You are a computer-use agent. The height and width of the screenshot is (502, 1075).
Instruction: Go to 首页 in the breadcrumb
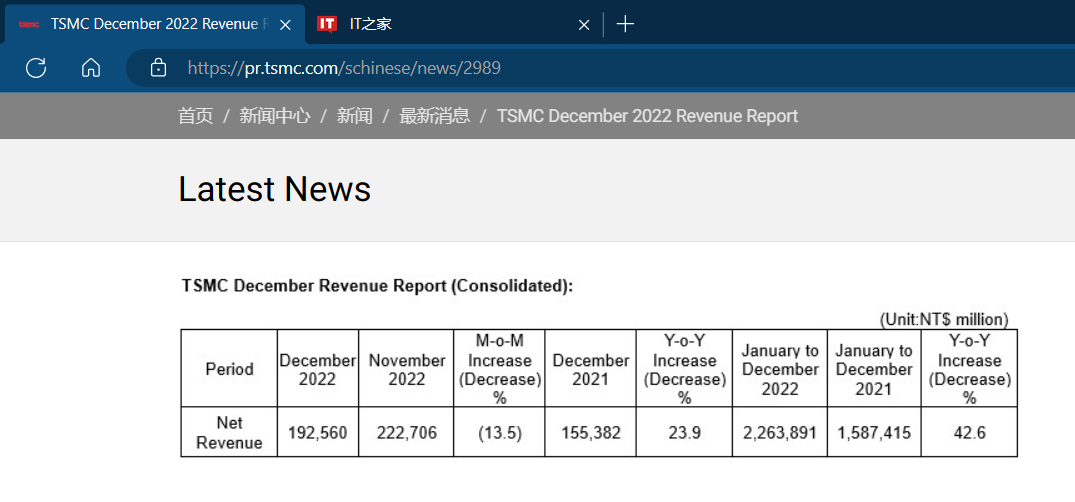click(195, 116)
